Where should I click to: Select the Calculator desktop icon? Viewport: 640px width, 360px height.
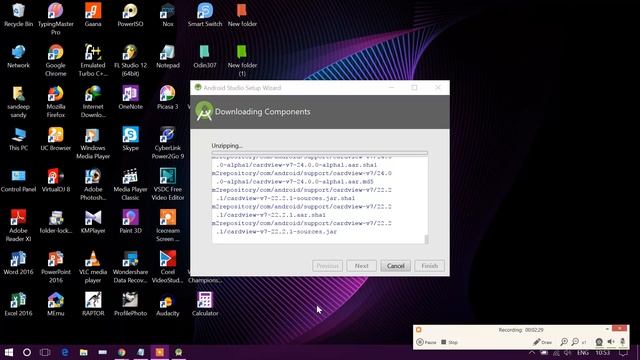(205, 304)
